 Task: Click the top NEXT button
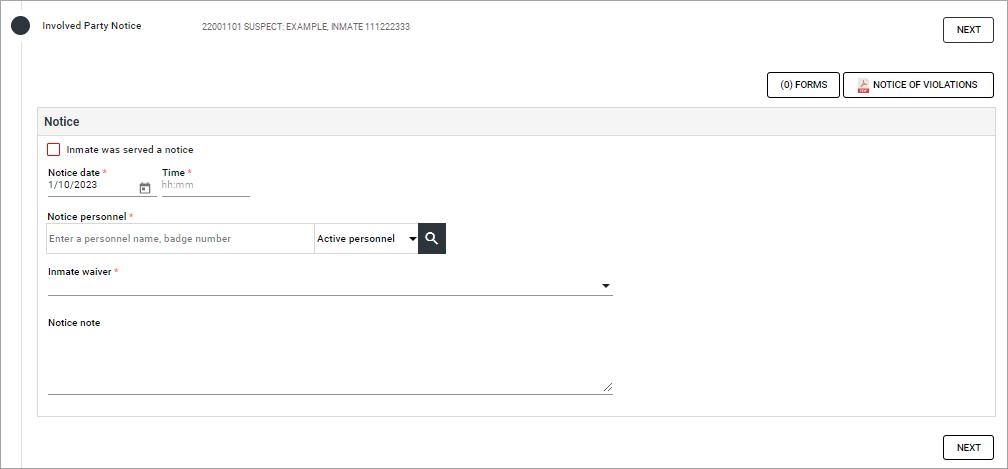click(x=968, y=30)
